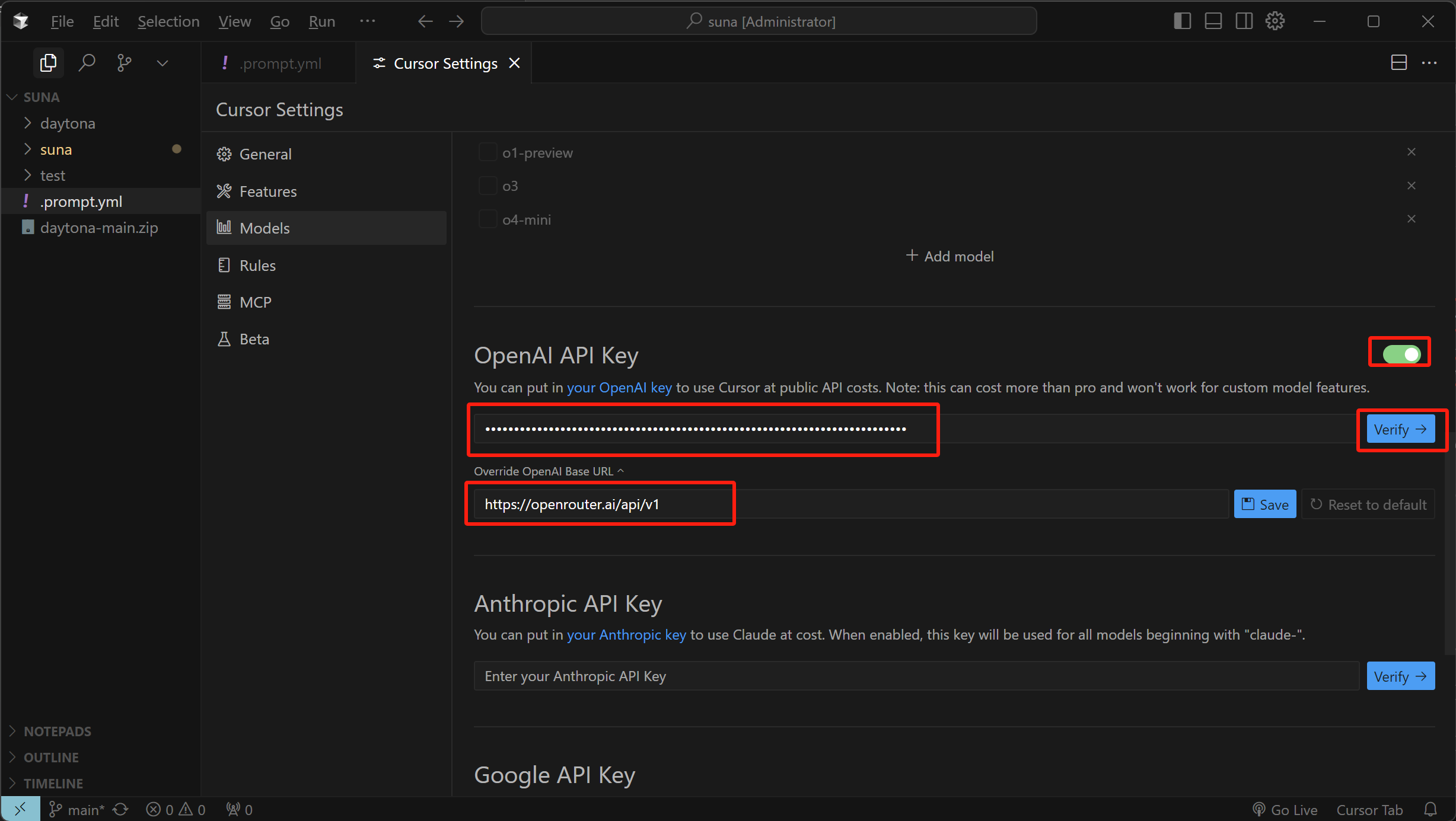The height and width of the screenshot is (821, 1456).
Task: Close the Cursor Settings tab
Action: coord(514,63)
